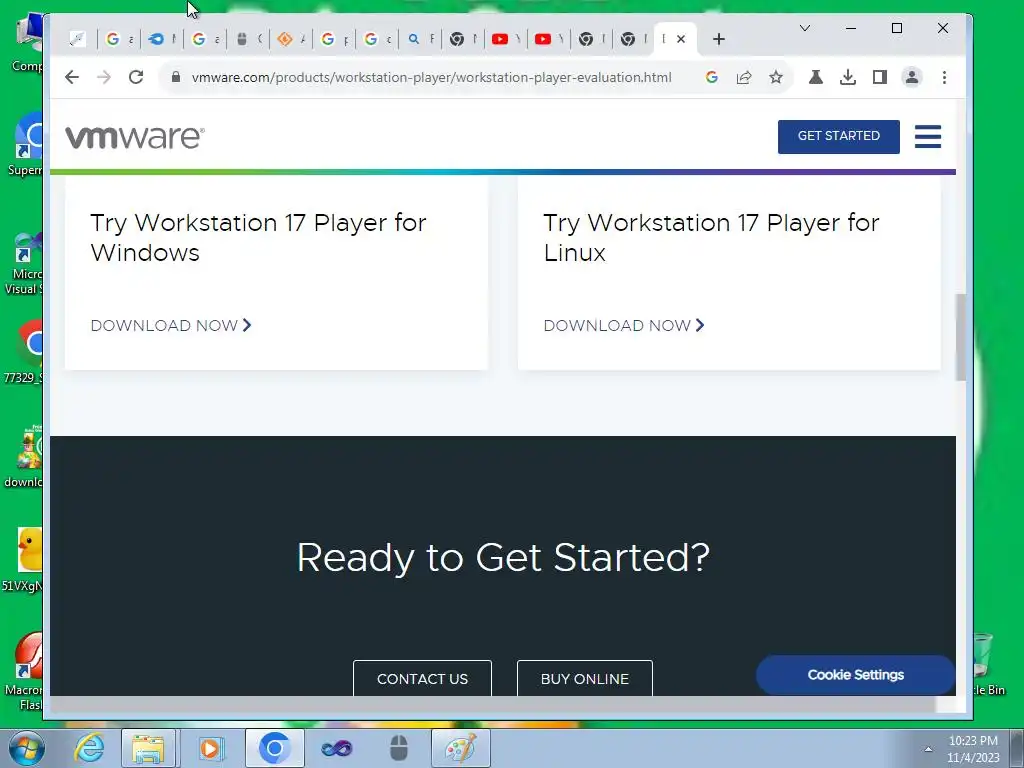The width and height of the screenshot is (1024, 768).
Task: Open the mouse app taskbar icon
Action: (x=399, y=748)
